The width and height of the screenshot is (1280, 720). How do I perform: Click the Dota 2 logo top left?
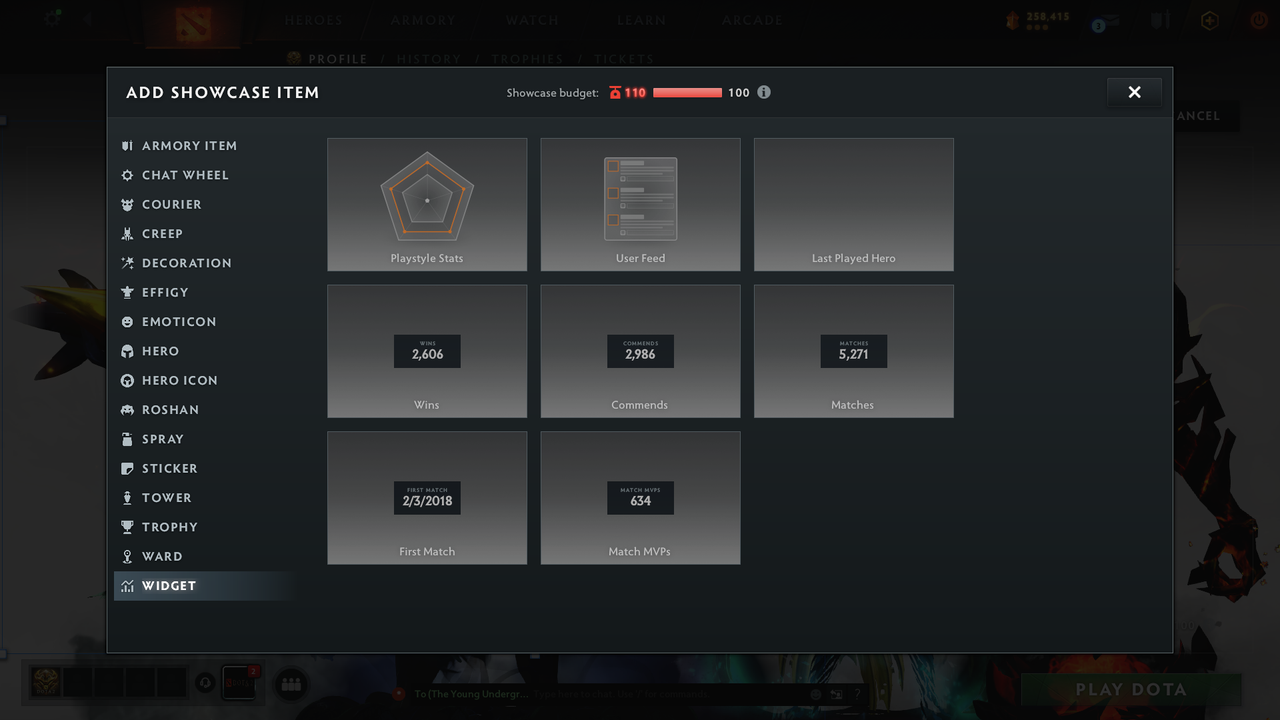[x=192, y=25]
